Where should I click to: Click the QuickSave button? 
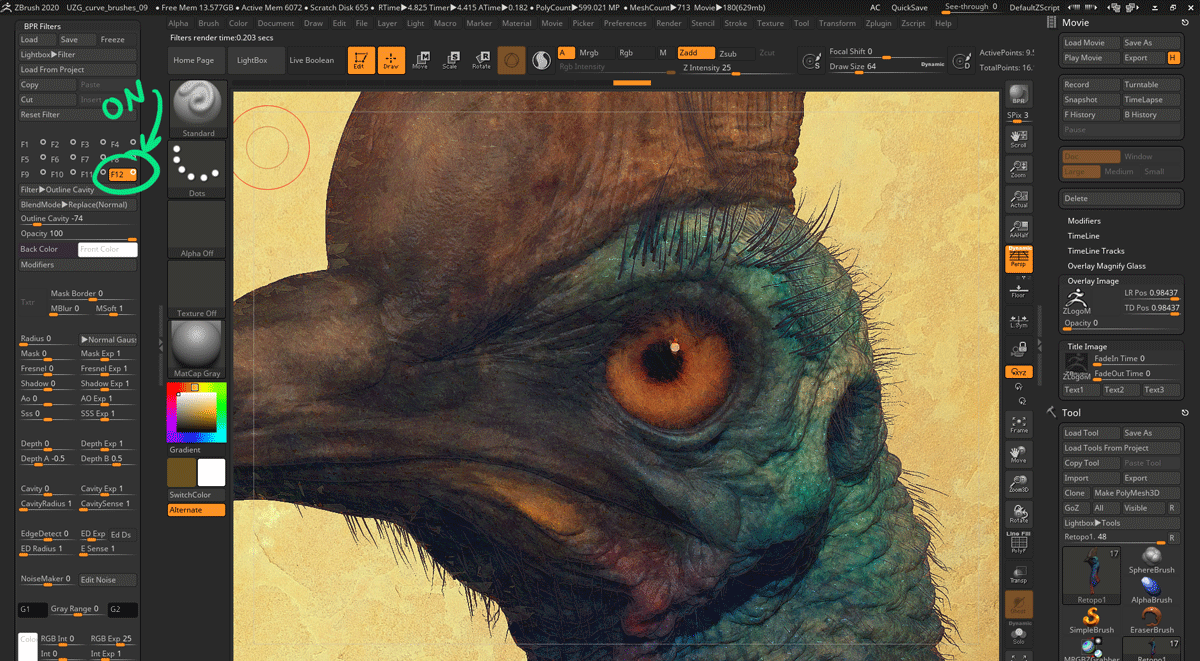(x=909, y=7)
